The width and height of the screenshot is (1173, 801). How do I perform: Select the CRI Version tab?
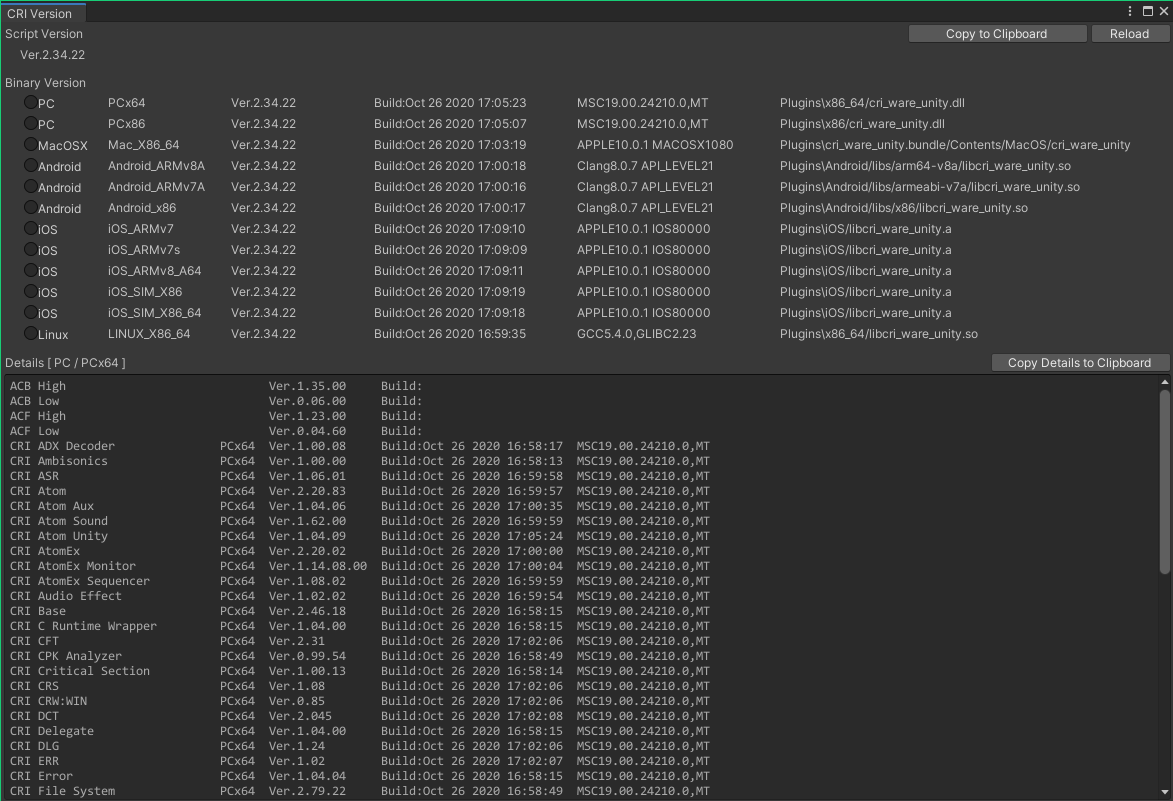point(41,13)
